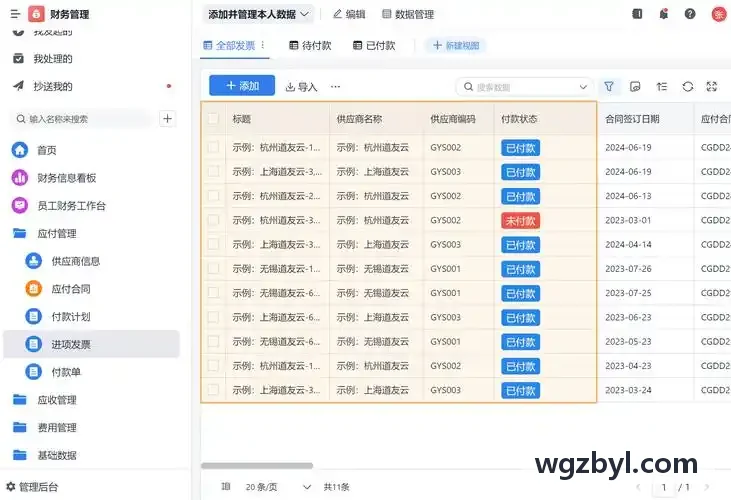Go to previous page arrow
731x500 pixels.
pyautogui.click(x=638, y=487)
